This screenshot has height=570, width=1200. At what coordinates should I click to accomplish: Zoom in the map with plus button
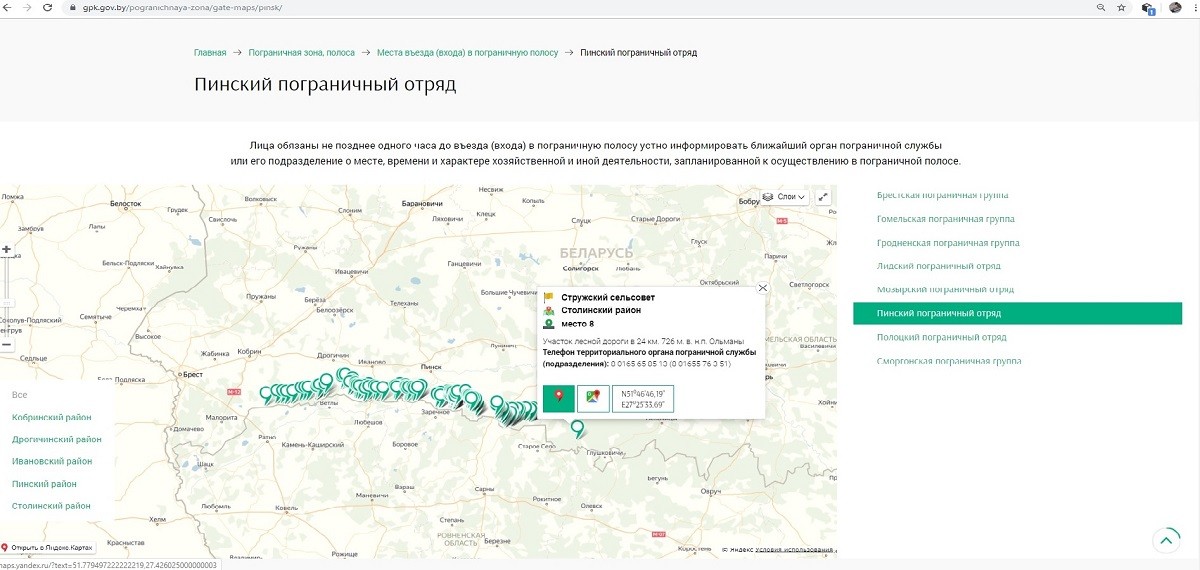point(7,249)
